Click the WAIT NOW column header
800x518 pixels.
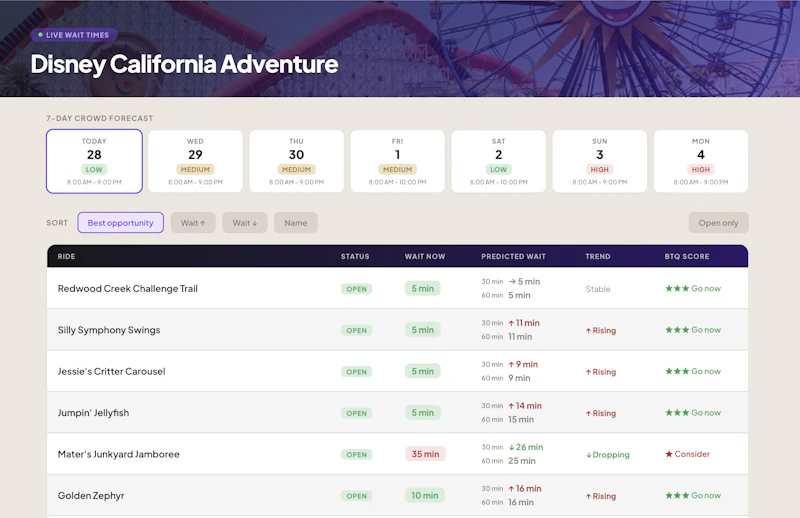[425, 256]
